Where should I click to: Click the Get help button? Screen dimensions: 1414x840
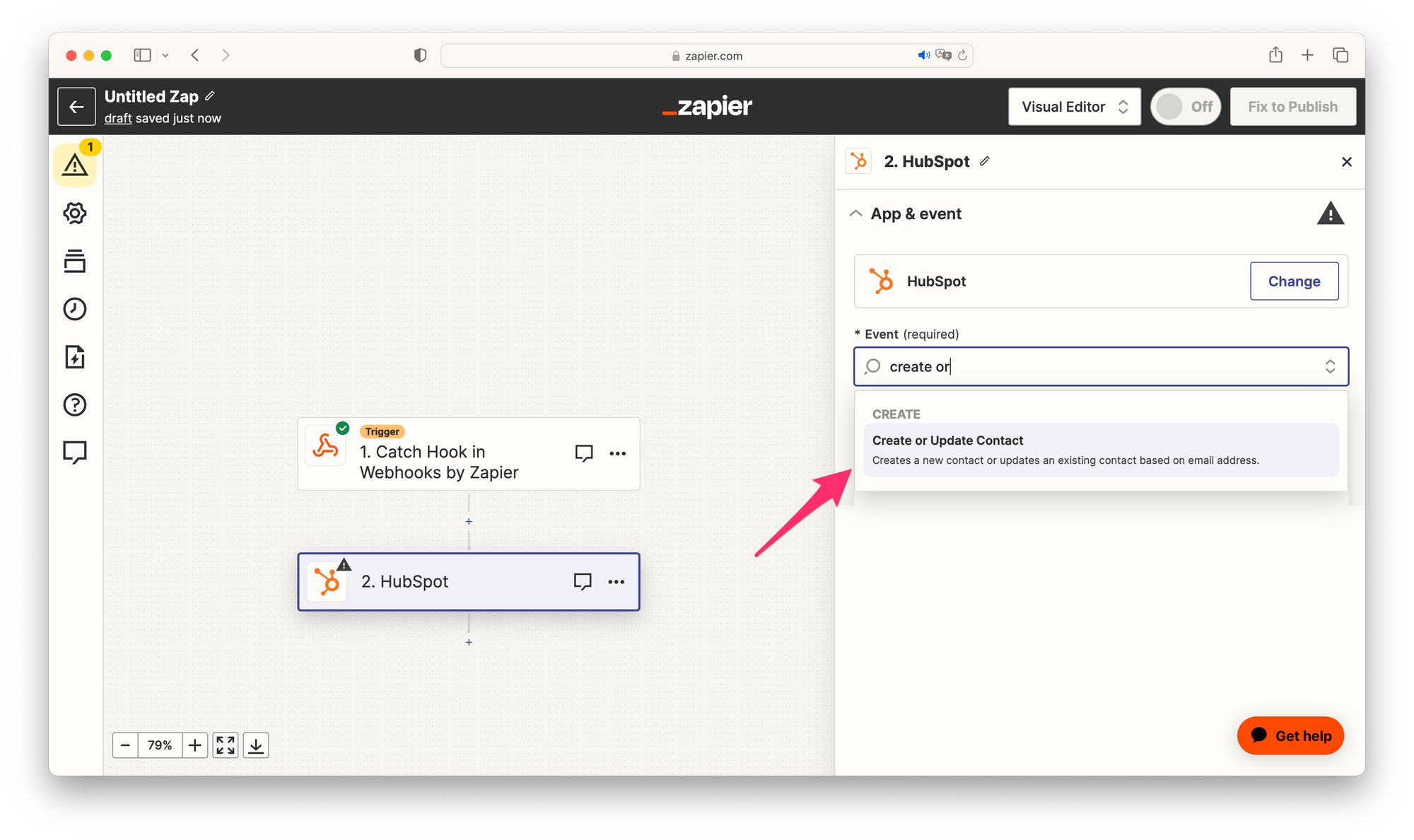click(x=1290, y=736)
